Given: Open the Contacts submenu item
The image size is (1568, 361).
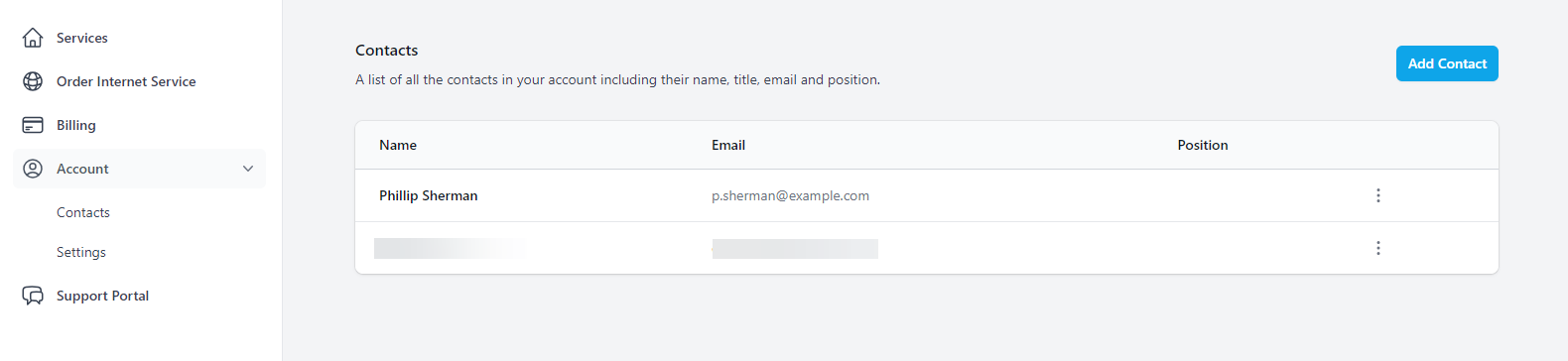Looking at the screenshot, I should [x=83, y=212].
